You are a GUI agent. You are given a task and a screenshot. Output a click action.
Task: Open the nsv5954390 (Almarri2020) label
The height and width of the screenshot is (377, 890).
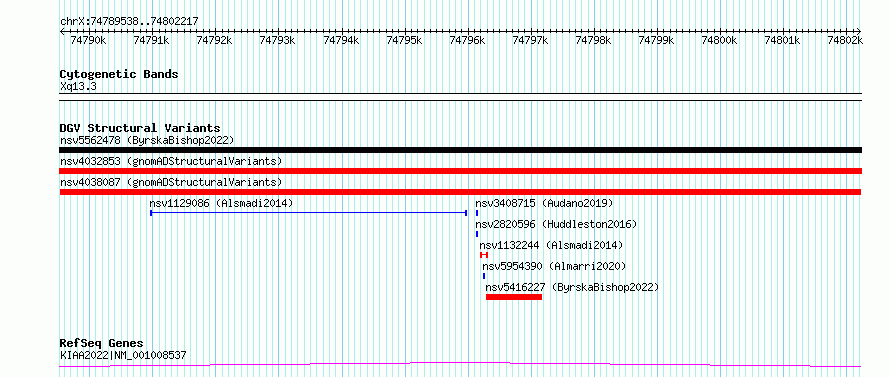click(x=554, y=266)
